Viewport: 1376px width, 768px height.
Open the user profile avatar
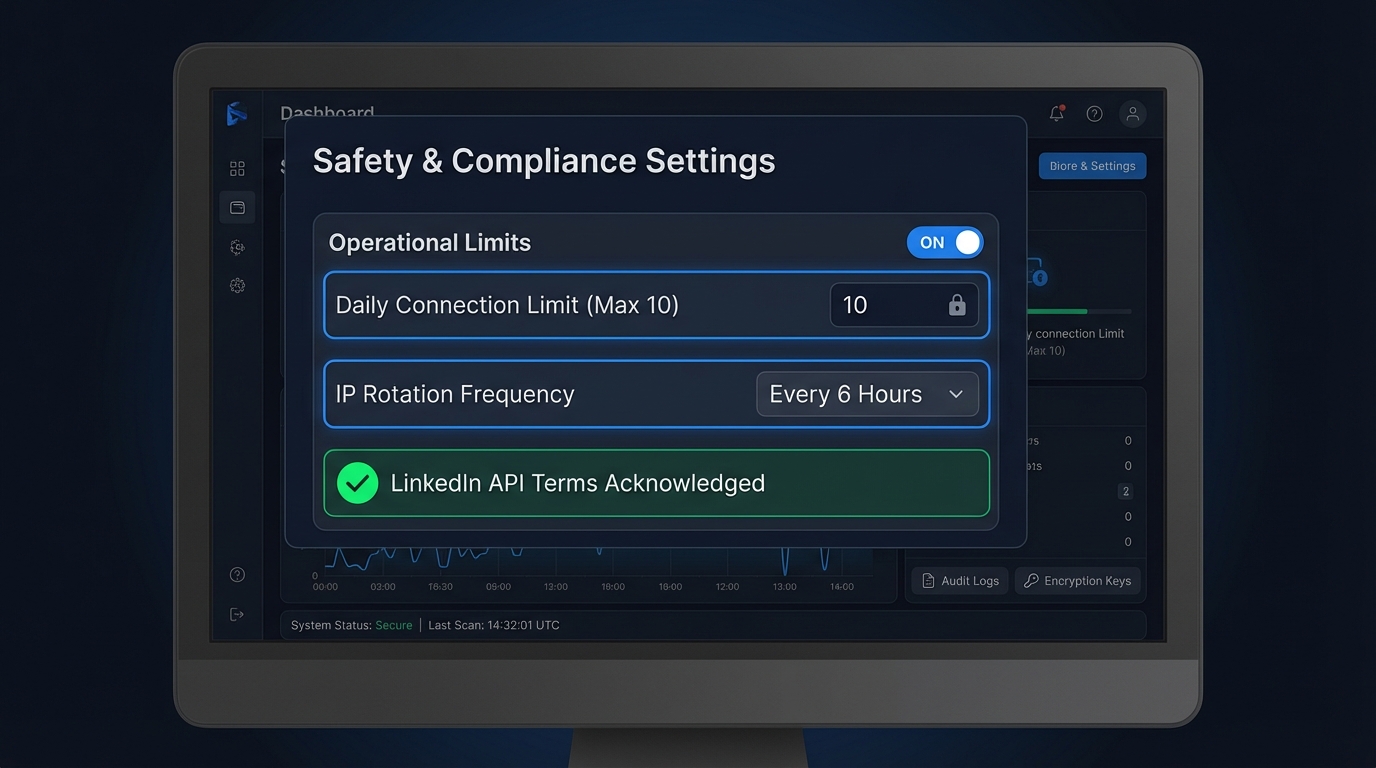click(x=1132, y=114)
